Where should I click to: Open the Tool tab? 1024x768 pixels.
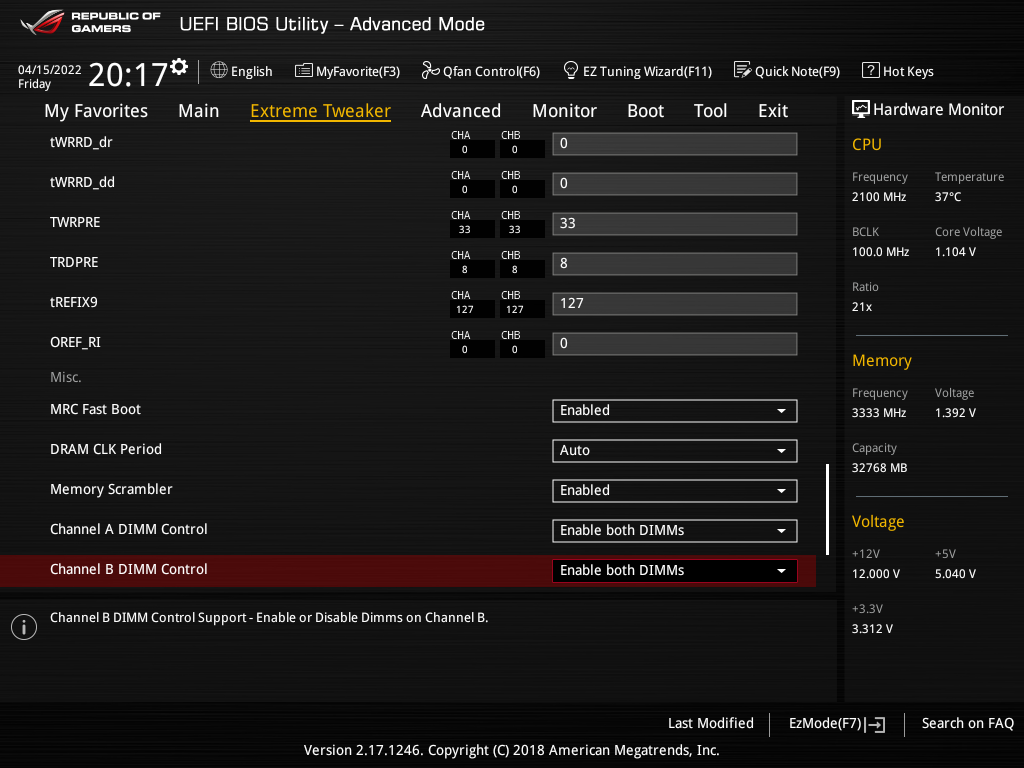(x=711, y=111)
